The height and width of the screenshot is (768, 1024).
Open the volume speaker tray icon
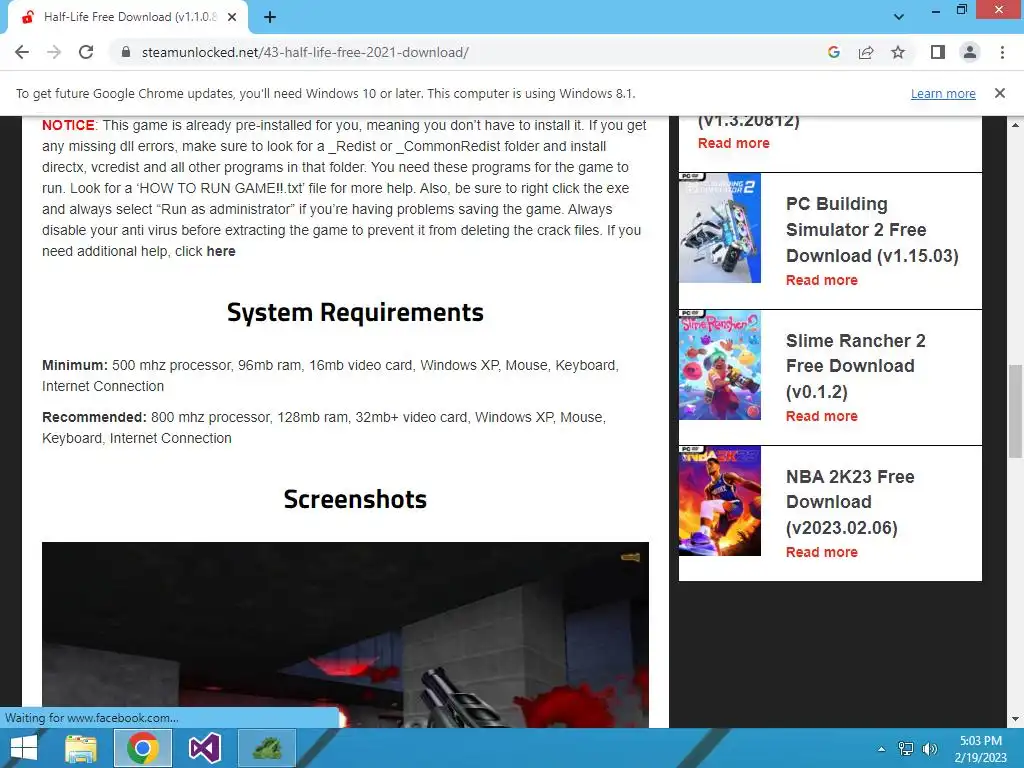[x=930, y=749]
